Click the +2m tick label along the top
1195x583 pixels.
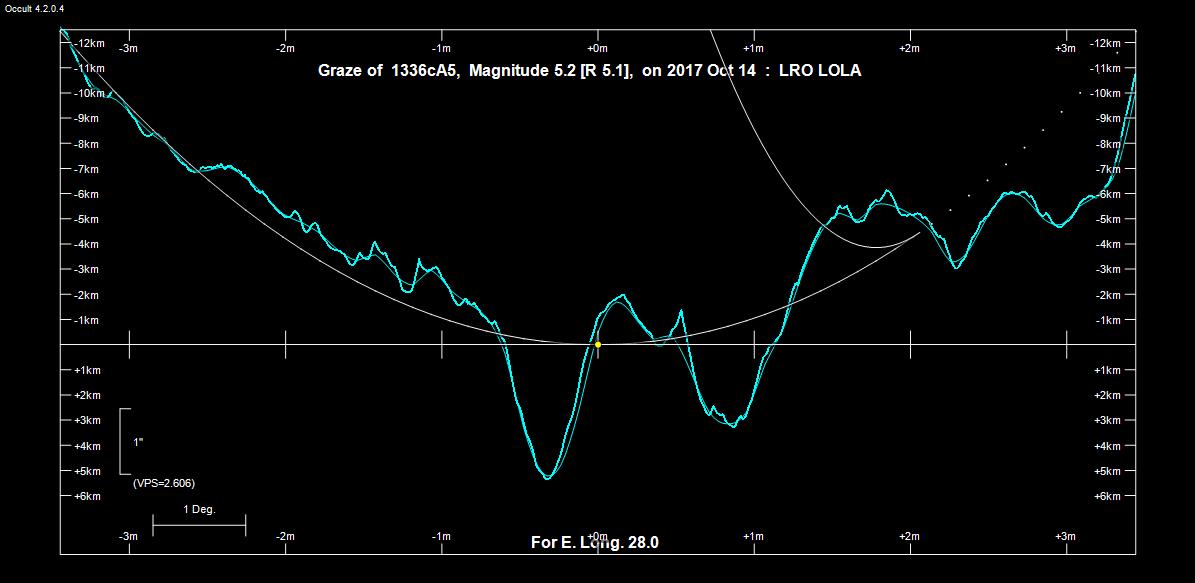coord(909,48)
